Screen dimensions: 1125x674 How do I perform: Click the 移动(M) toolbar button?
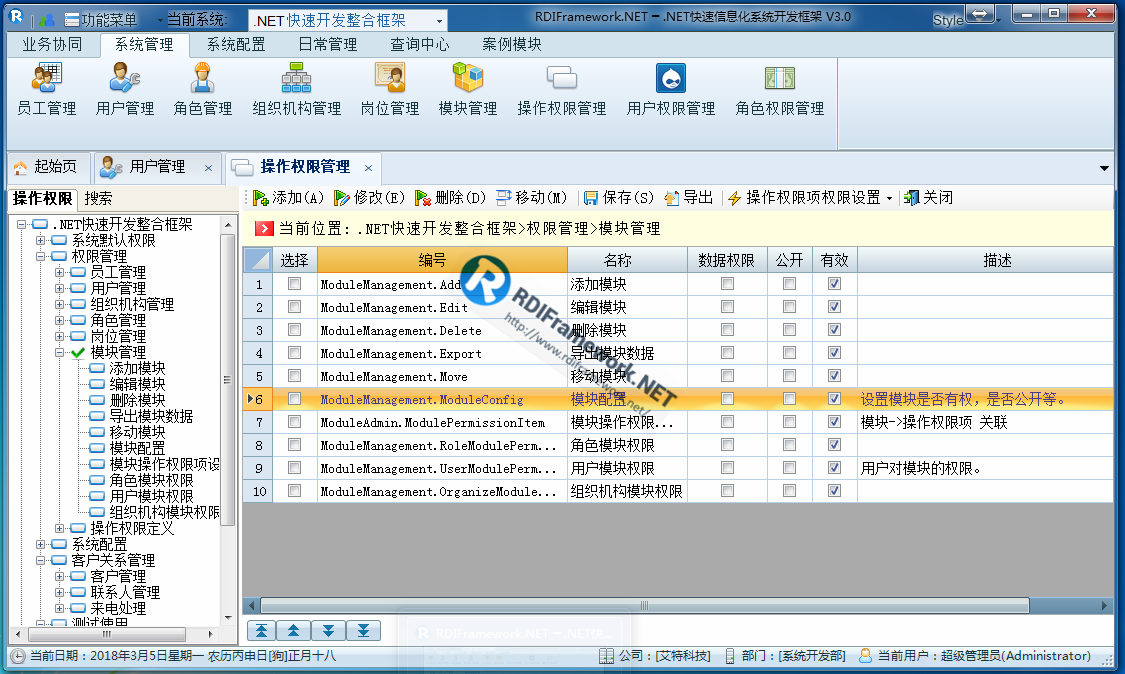click(532, 197)
